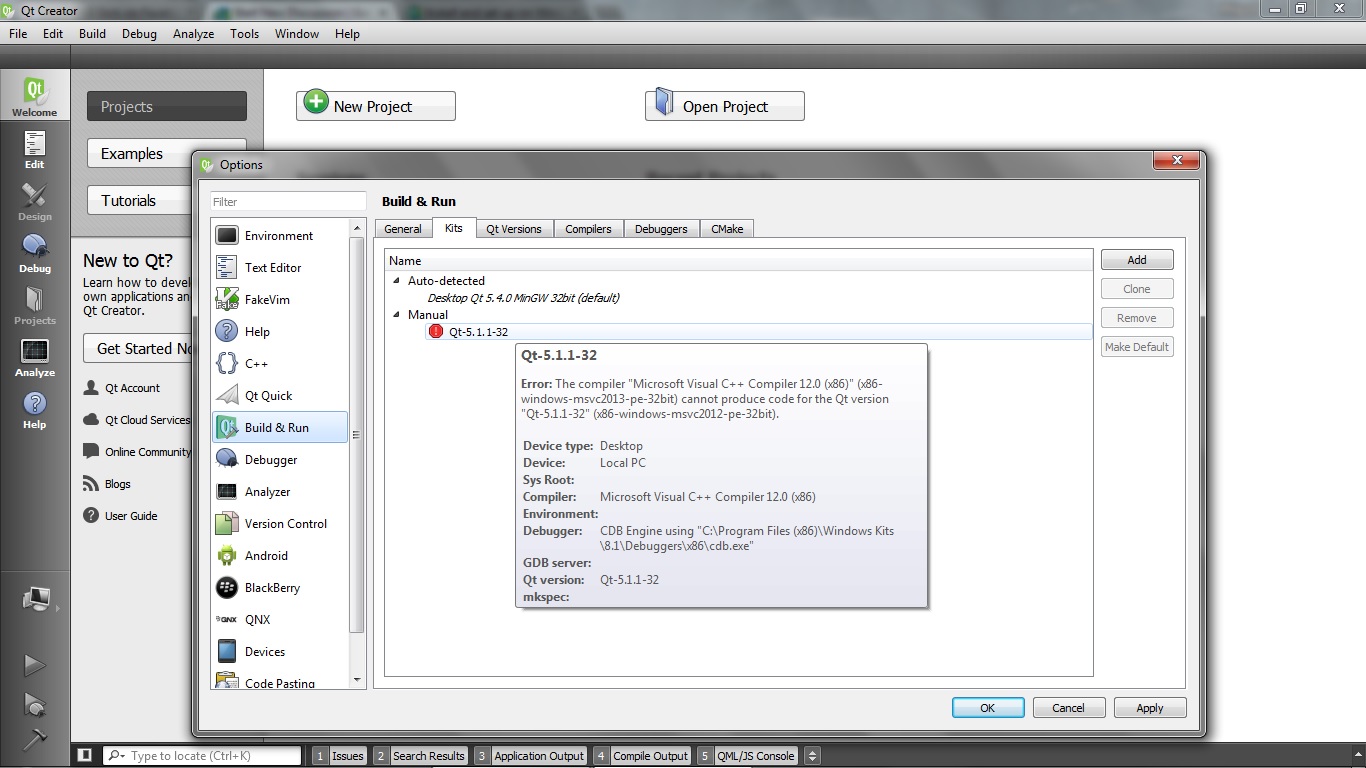Select Analyzer category in Options
Image resolution: width=1366 pixels, height=768 pixels.
pos(281,492)
